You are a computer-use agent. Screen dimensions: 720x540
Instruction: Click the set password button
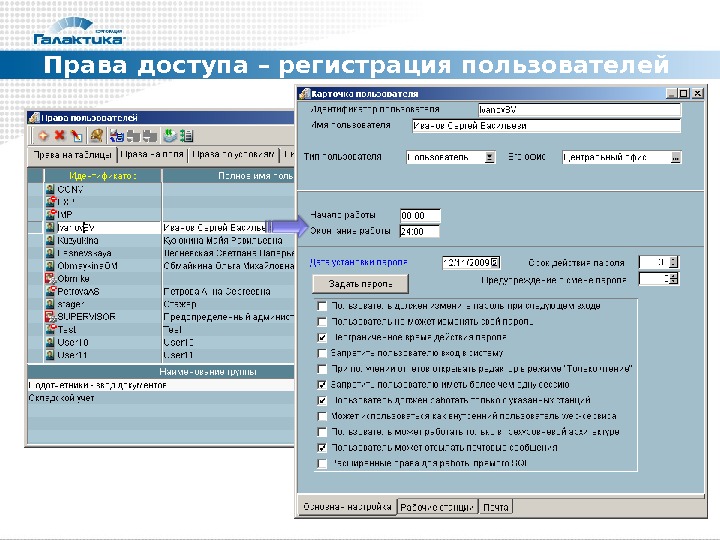pyautogui.click(x=360, y=284)
